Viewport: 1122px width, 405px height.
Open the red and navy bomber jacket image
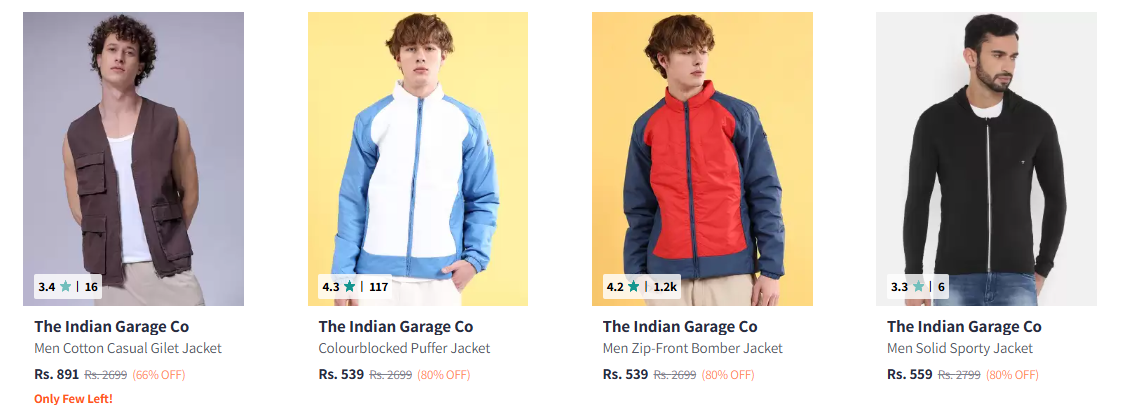(702, 159)
